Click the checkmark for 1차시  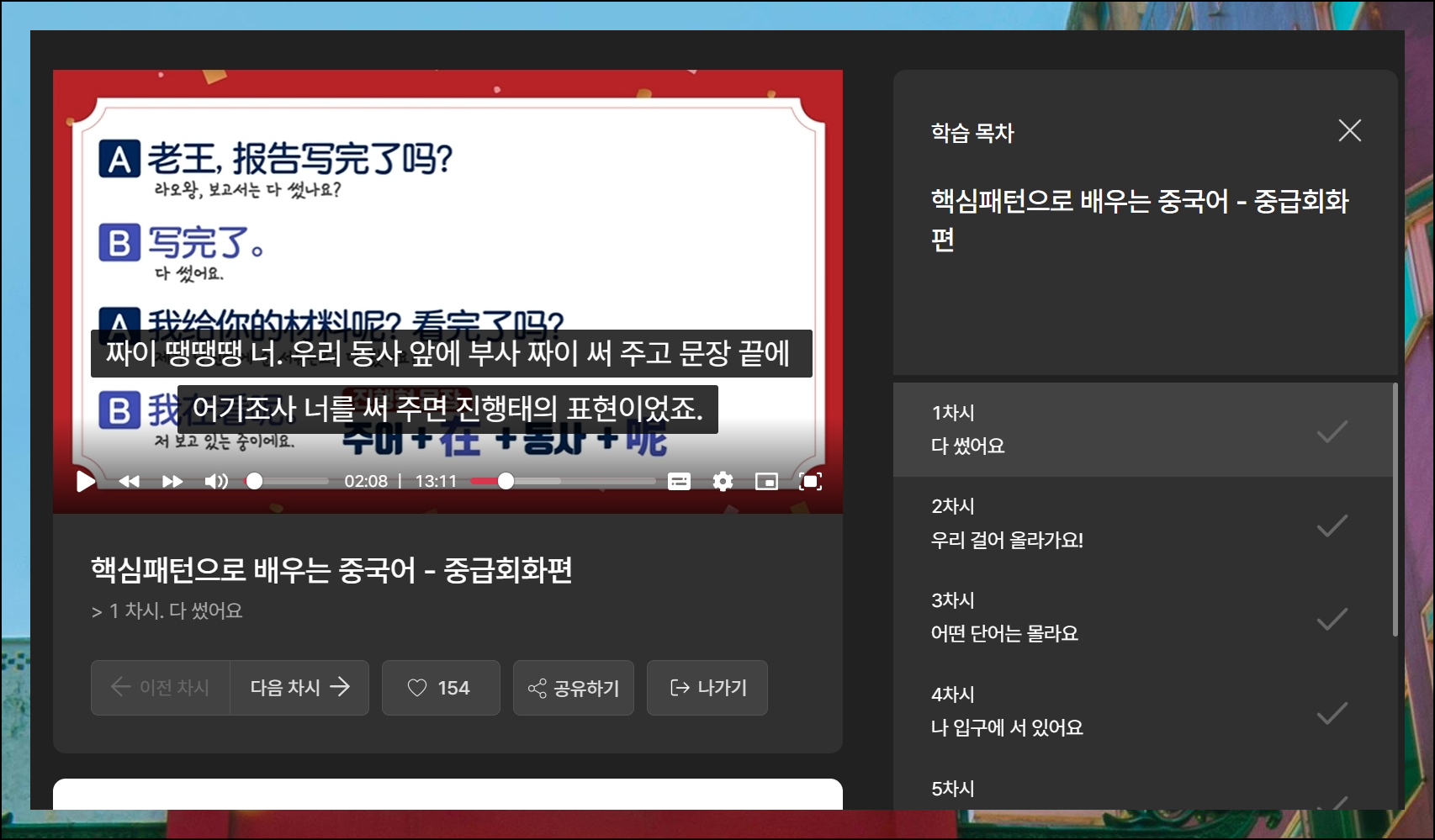1332,431
